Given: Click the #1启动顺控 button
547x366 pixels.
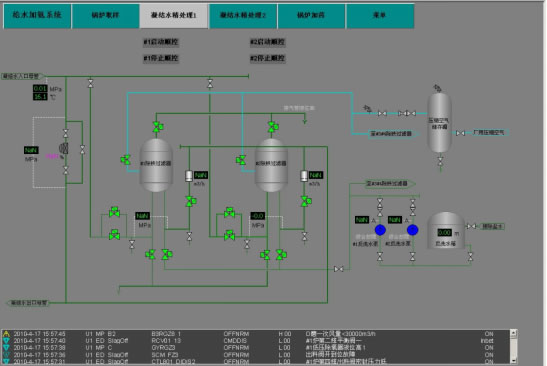Looking at the screenshot, I should pyautogui.click(x=161, y=42).
